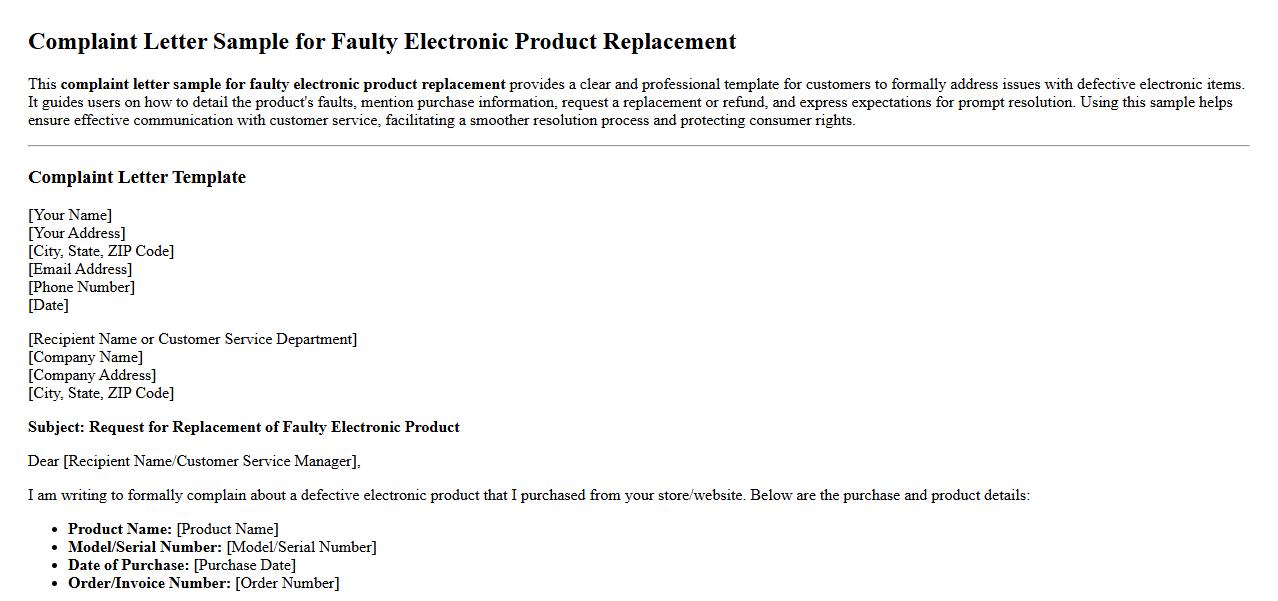Click the [Purchase Date] placeholder value

[245, 565]
